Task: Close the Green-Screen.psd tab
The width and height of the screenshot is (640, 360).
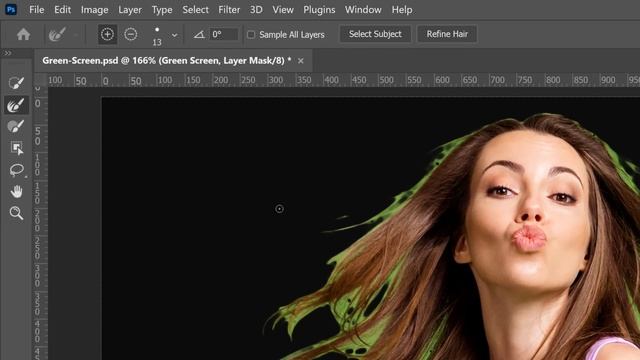Action: coord(301,61)
